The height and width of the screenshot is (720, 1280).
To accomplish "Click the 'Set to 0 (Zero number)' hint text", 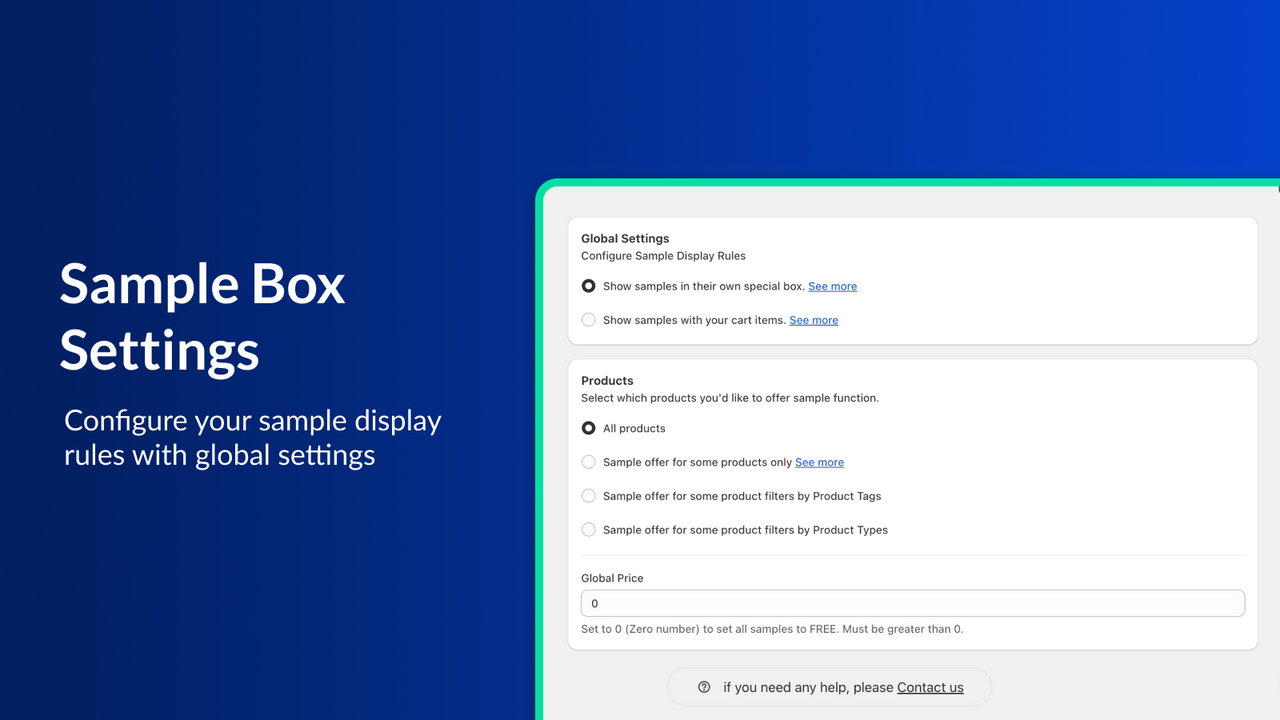I will pyautogui.click(x=772, y=629).
